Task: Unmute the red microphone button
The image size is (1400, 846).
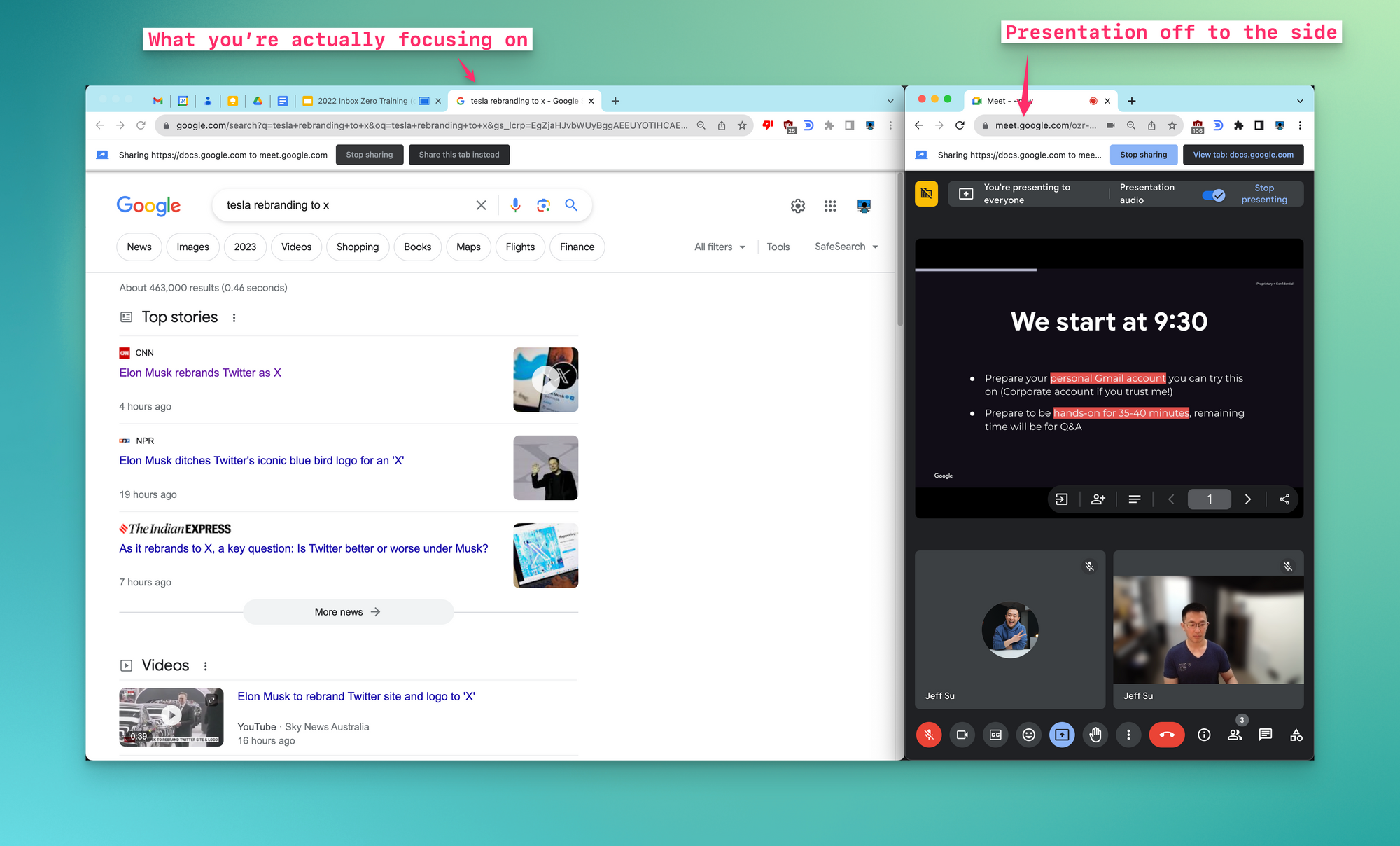Action: [929, 735]
